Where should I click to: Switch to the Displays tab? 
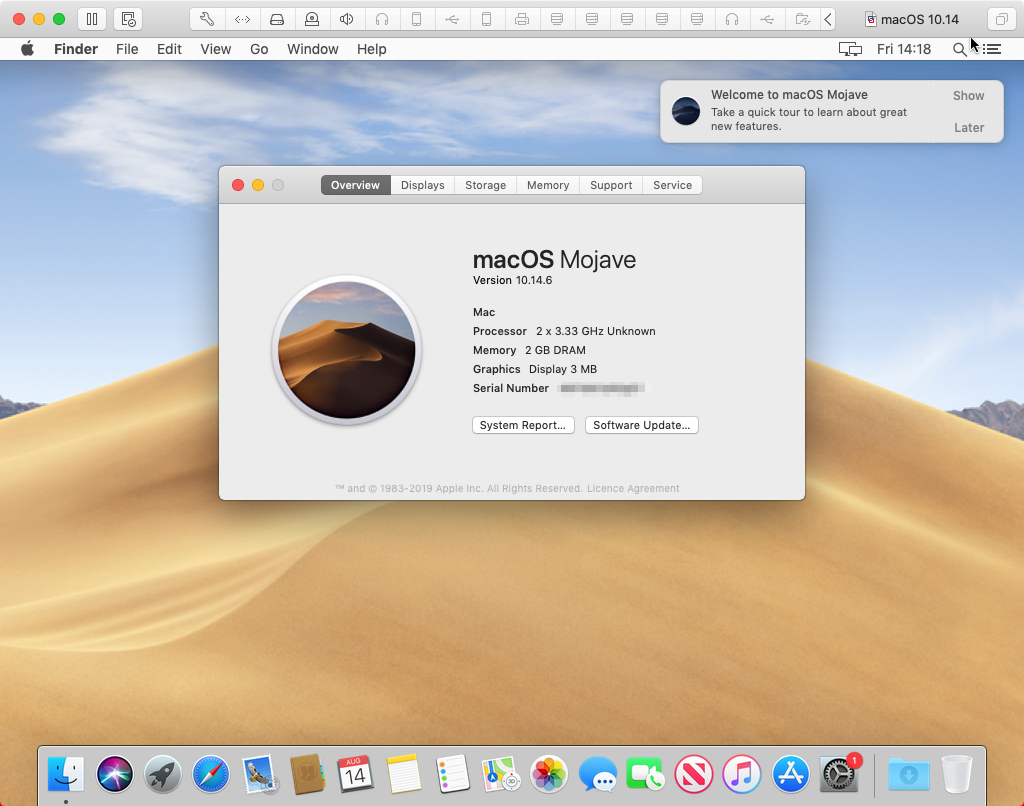(x=422, y=184)
